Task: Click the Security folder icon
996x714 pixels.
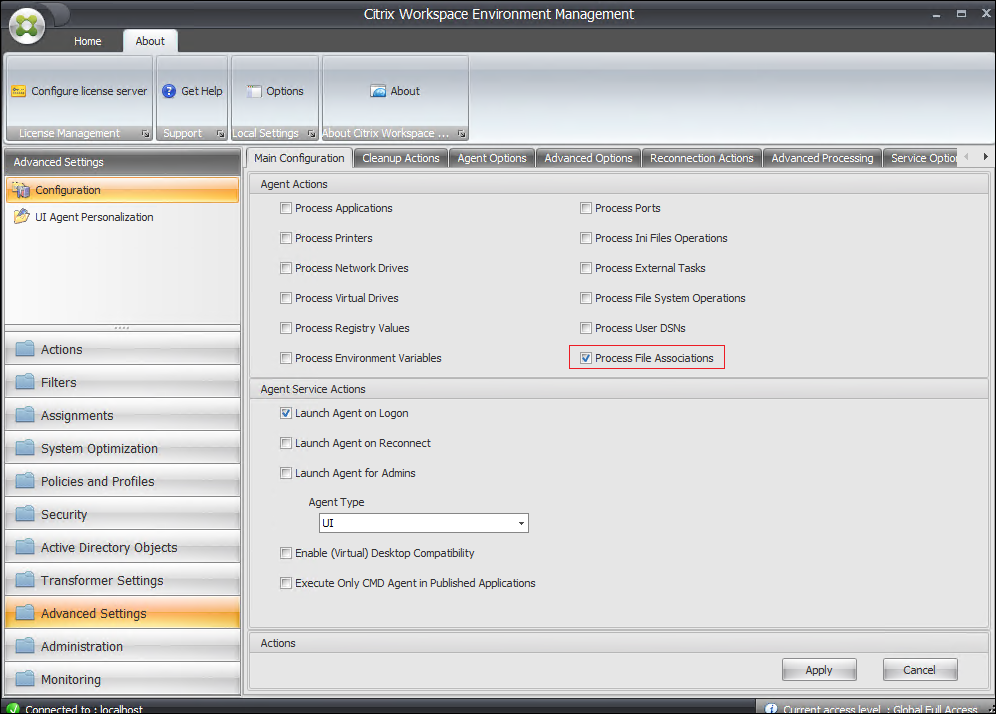Action: click(25, 514)
